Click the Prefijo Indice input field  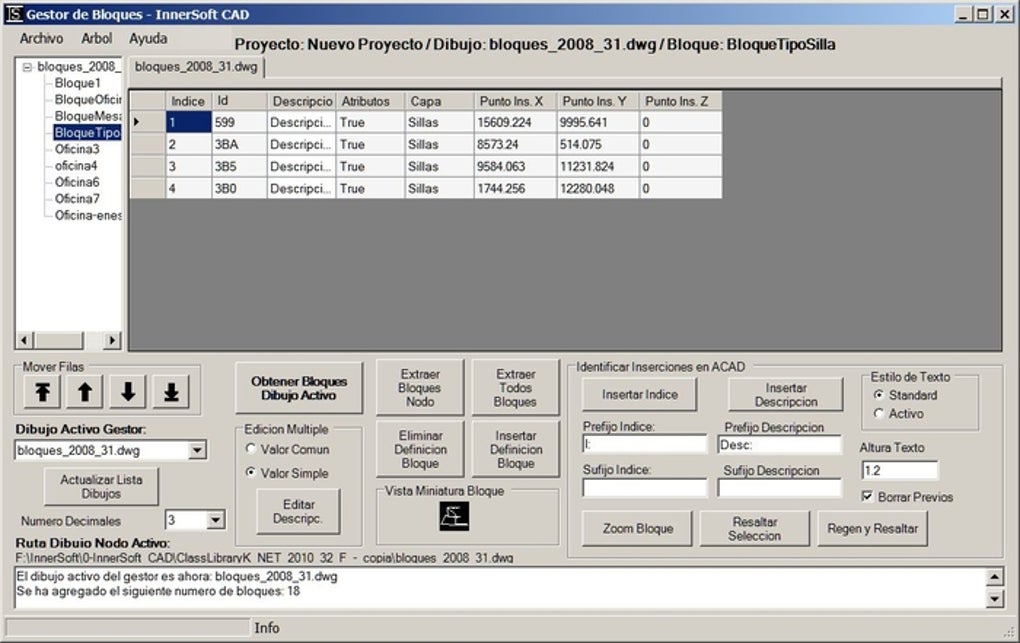(644, 444)
